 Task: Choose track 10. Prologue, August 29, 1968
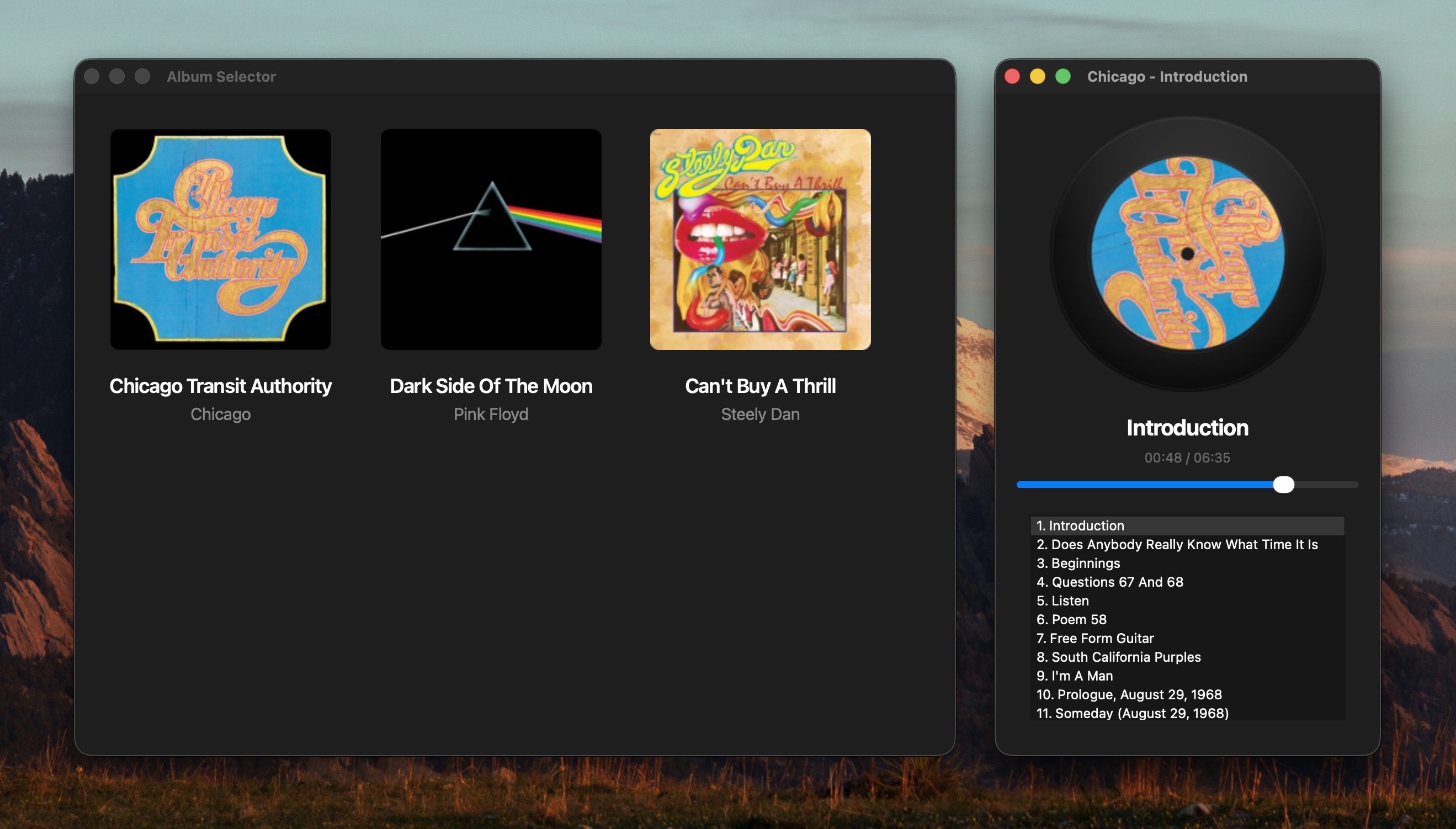[x=1129, y=695]
